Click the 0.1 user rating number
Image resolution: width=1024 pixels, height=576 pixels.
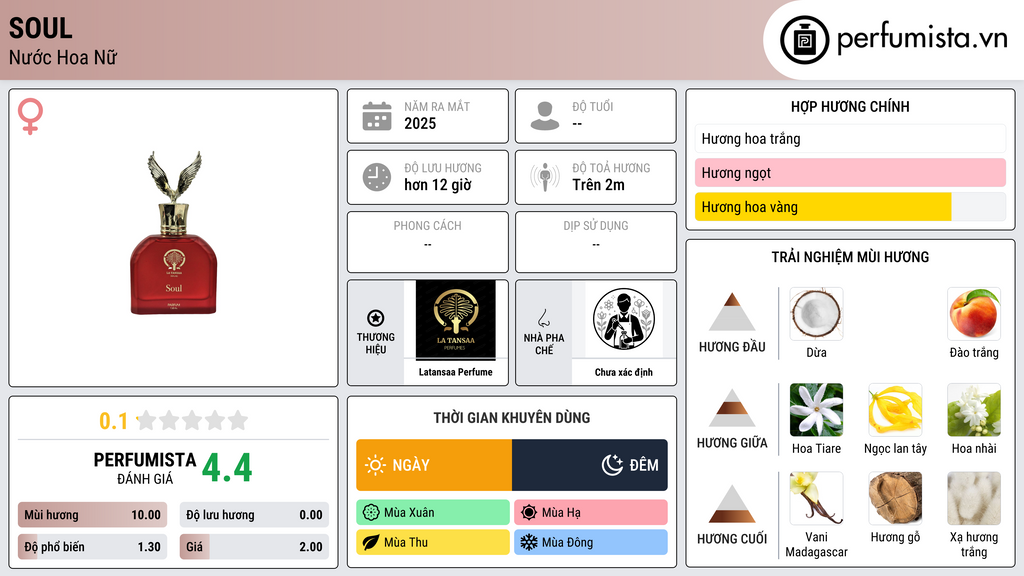[114, 421]
